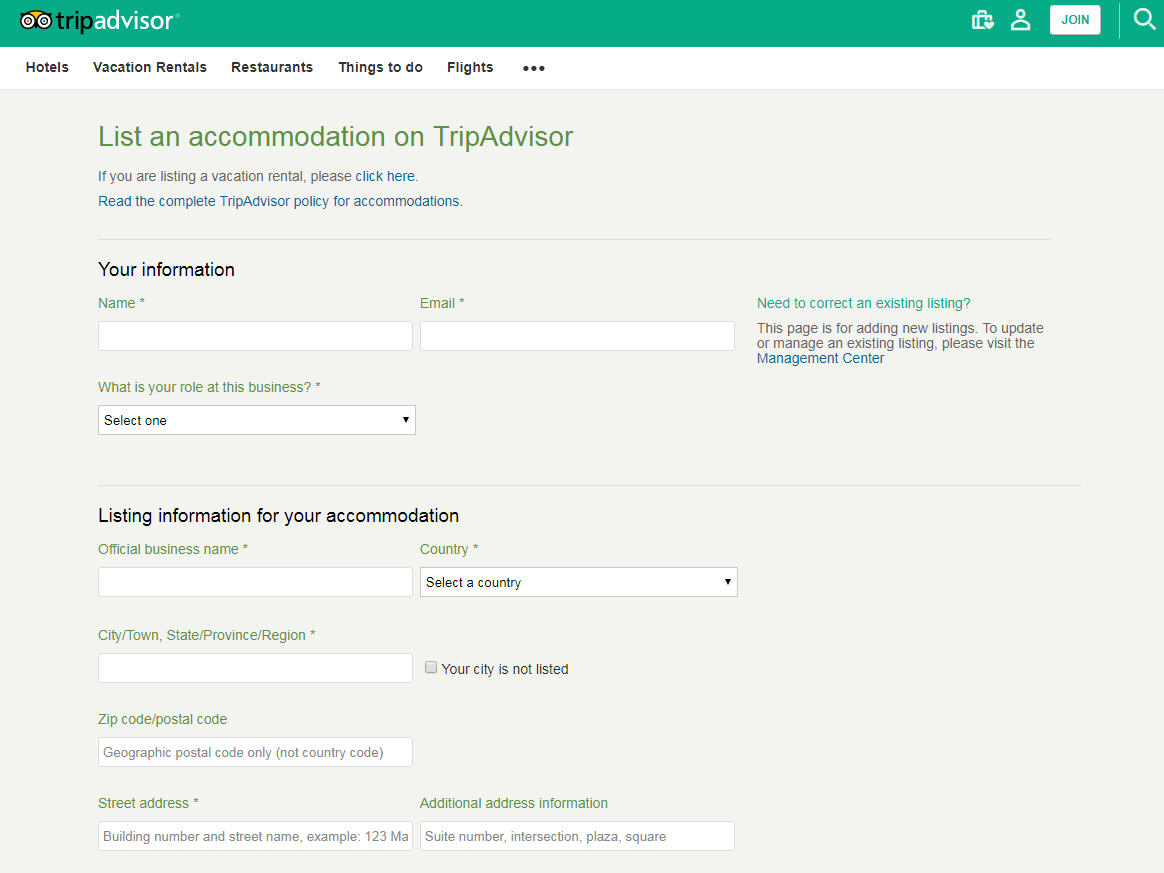
Task: Open the complete TripAdvisor policy link
Action: pyautogui.click(x=280, y=202)
